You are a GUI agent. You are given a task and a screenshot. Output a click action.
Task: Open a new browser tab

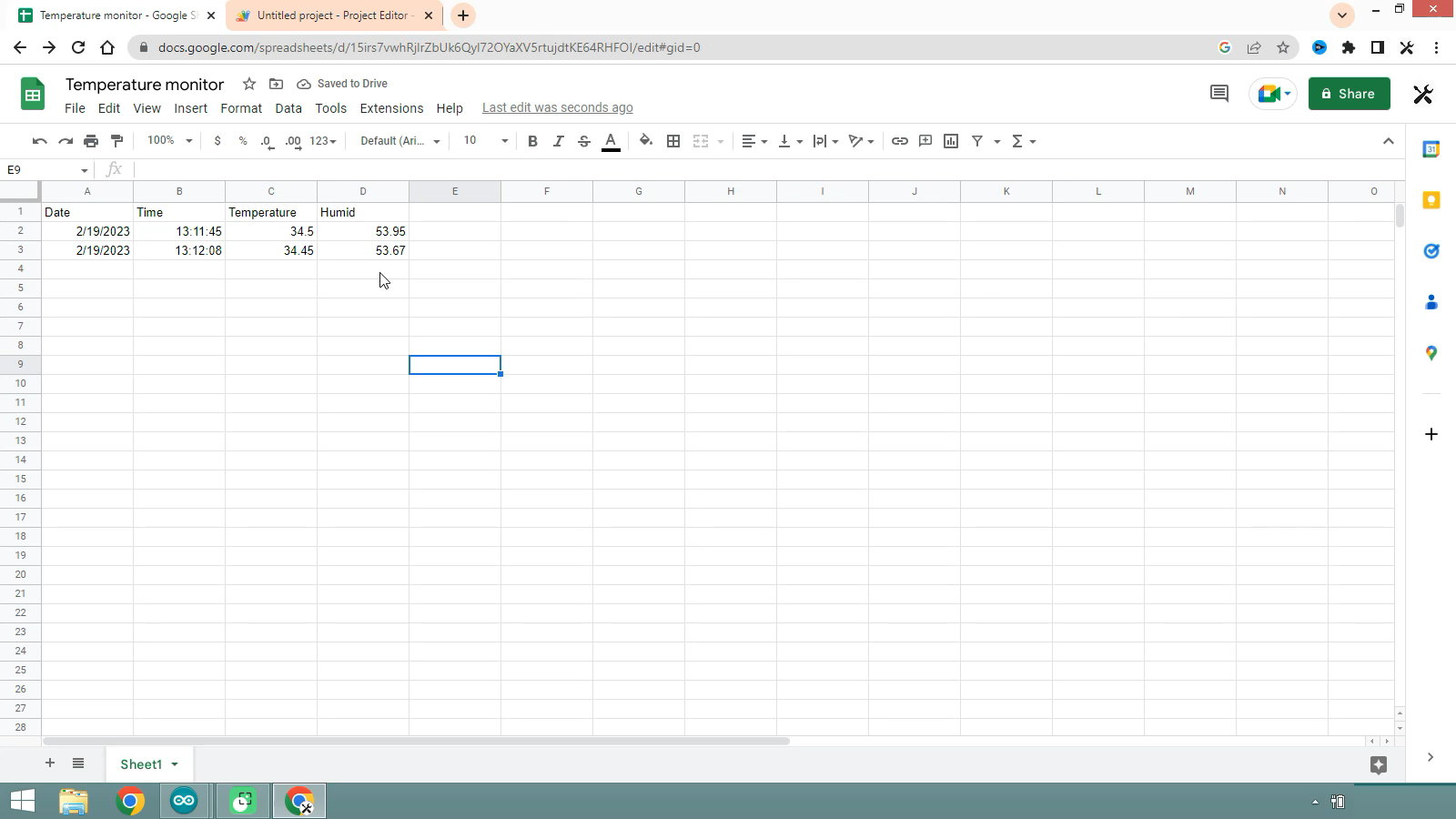[x=463, y=15]
